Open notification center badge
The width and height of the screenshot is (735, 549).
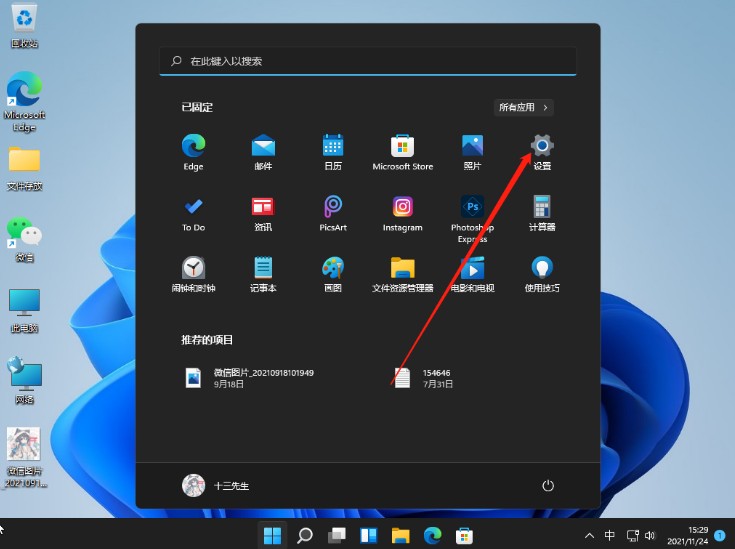(x=720, y=535)
